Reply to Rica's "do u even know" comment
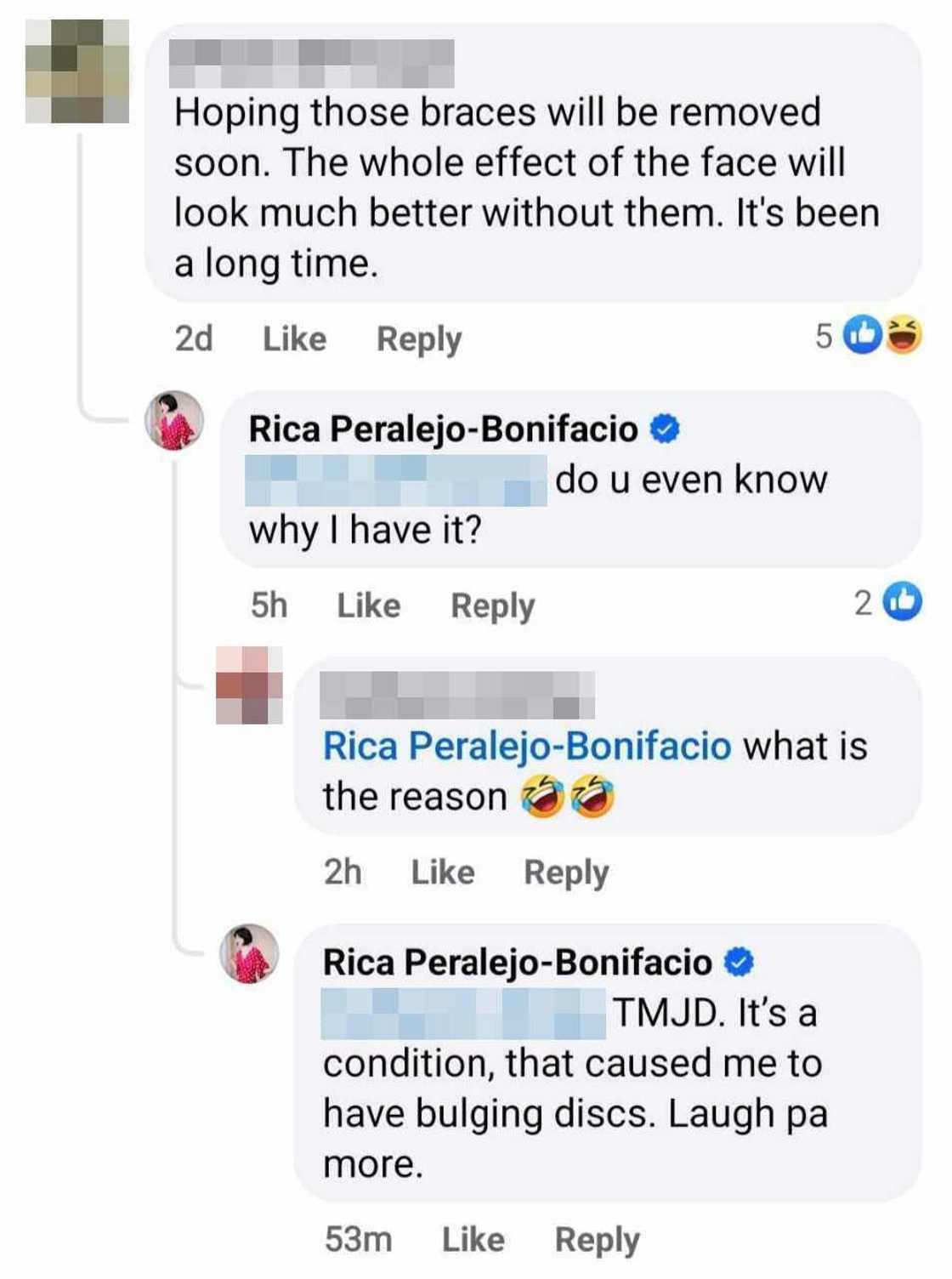This screenshot has height=1279, width=952. coord(492,605)
